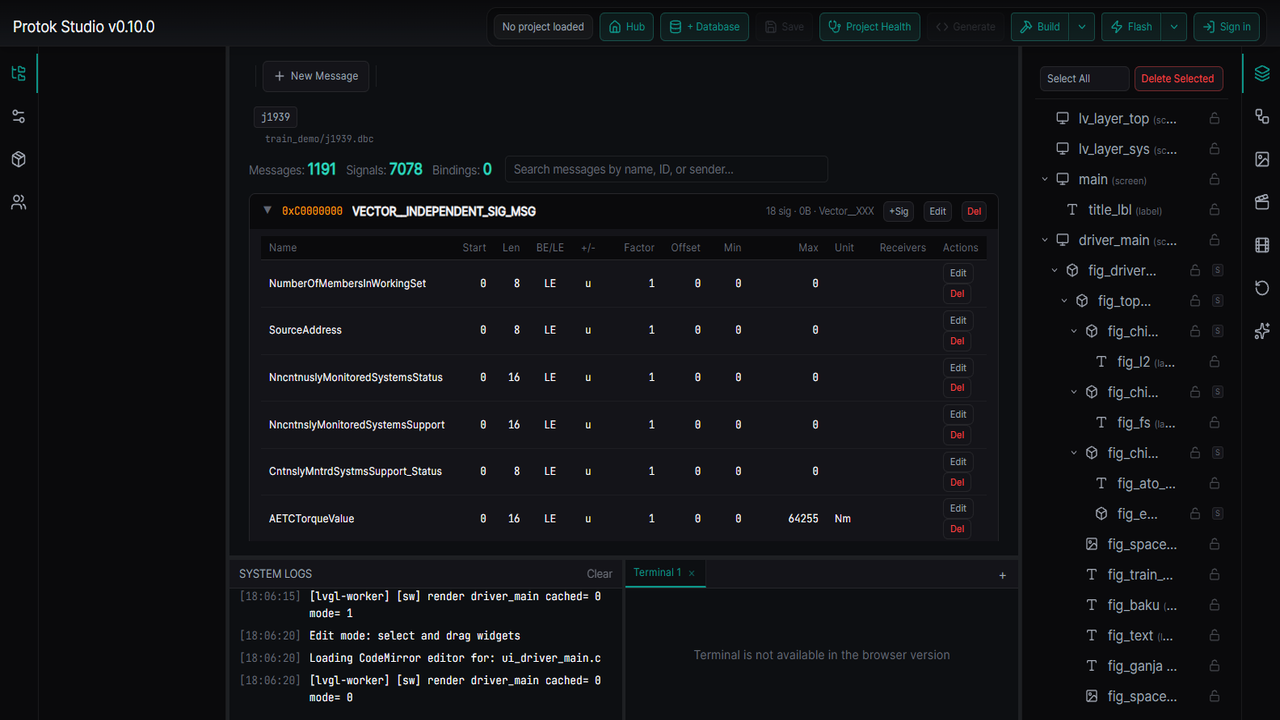Toggle lock on fig_l2 label
The image size is (1280, 720).
coord(1215,362)
